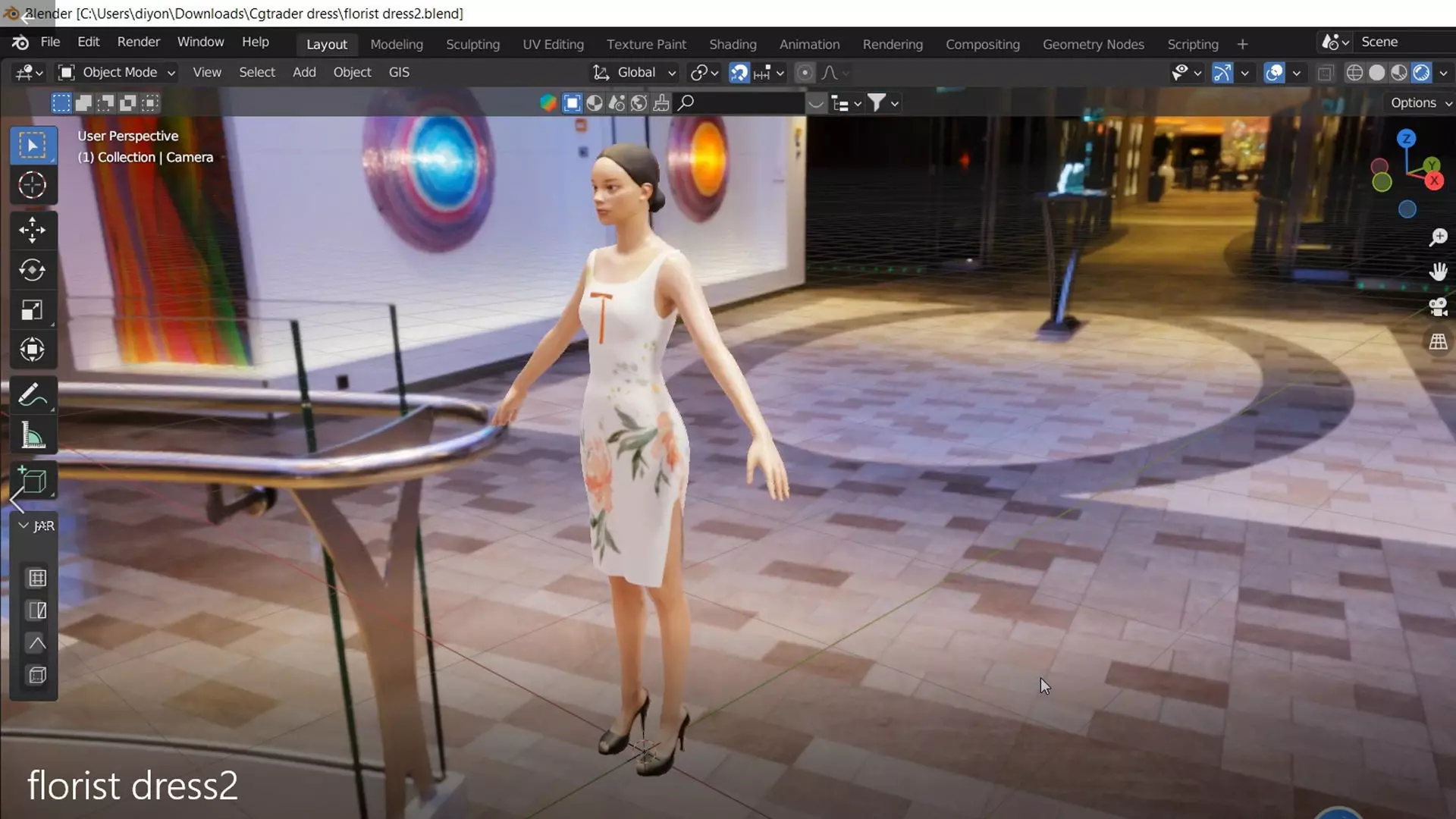Switch to wireframe viewport shading

[1354, 73]
